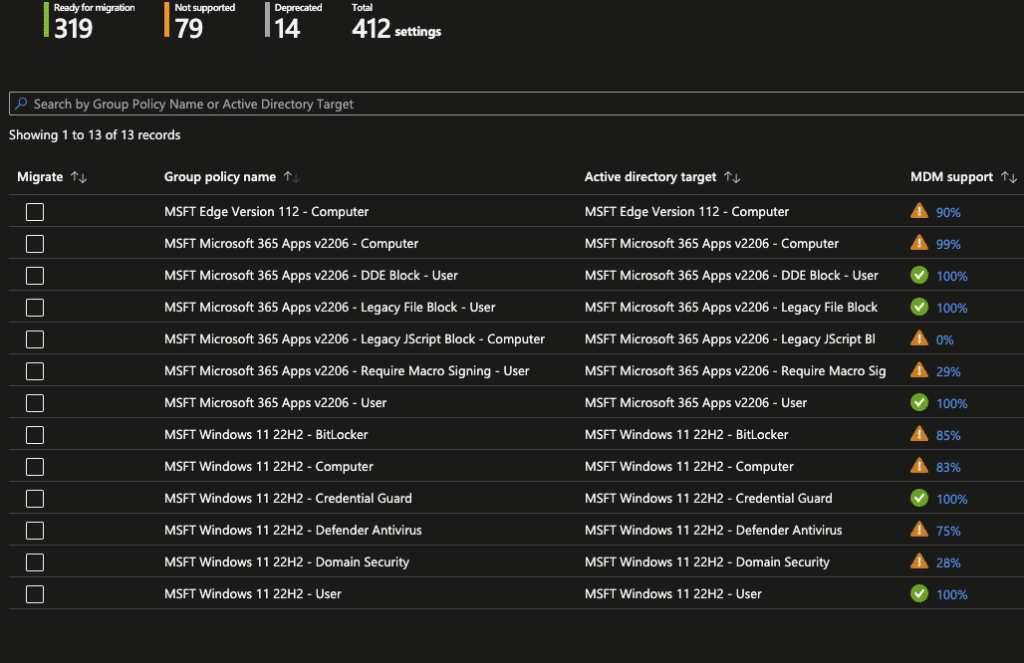
Task: Click Migrate column header
Action: (x=40, y=177)
